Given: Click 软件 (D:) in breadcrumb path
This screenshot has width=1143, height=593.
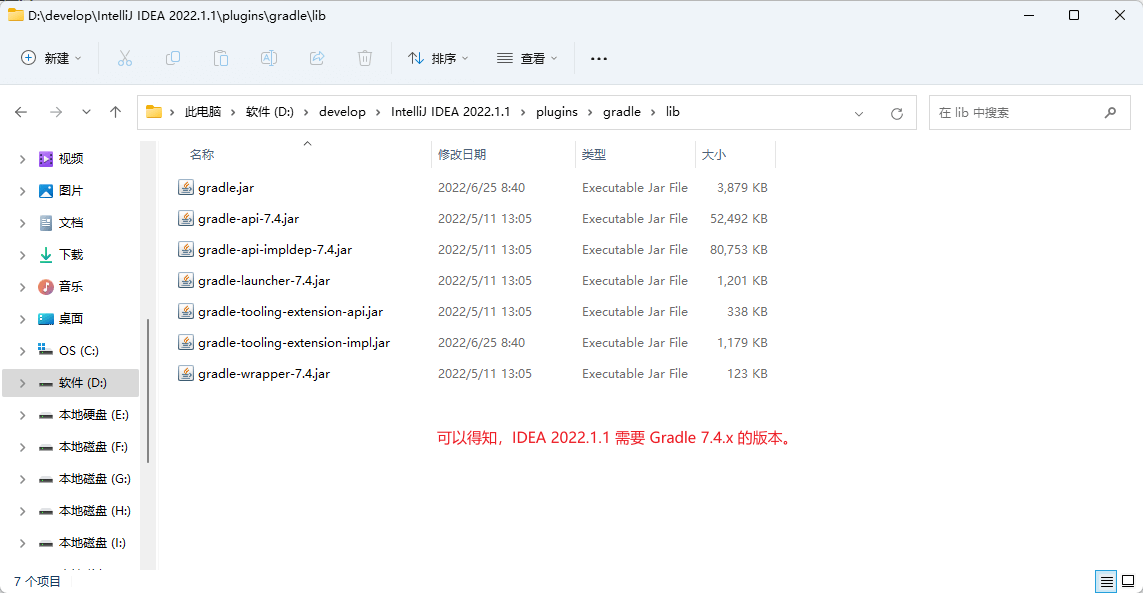Looking at the screenshot, I should pyautogui.click(x=270, y=112).
